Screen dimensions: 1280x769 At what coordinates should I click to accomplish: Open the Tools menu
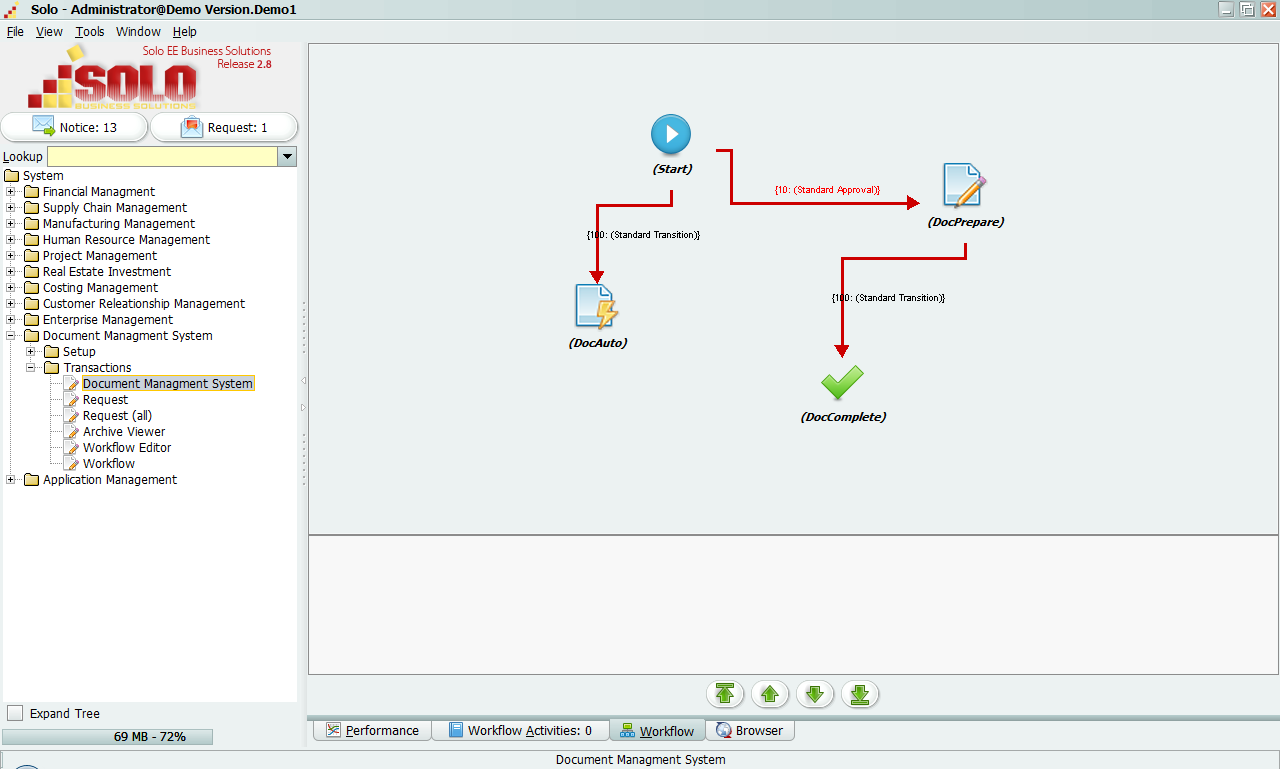pos(89,31)
